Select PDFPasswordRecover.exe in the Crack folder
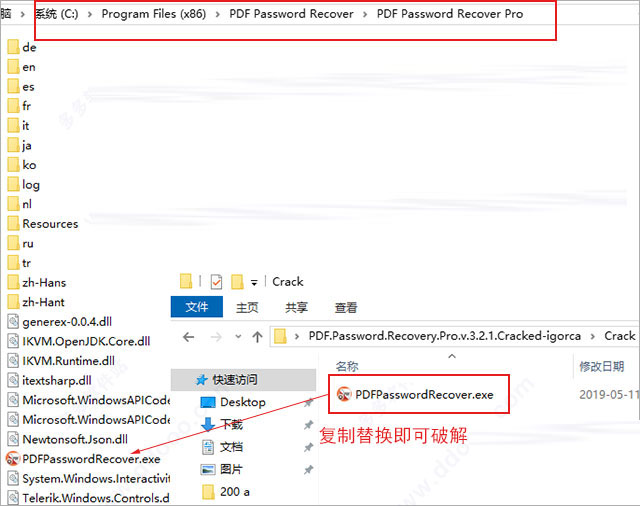This screenshot has height=506, width=640. tap(416, 394)
